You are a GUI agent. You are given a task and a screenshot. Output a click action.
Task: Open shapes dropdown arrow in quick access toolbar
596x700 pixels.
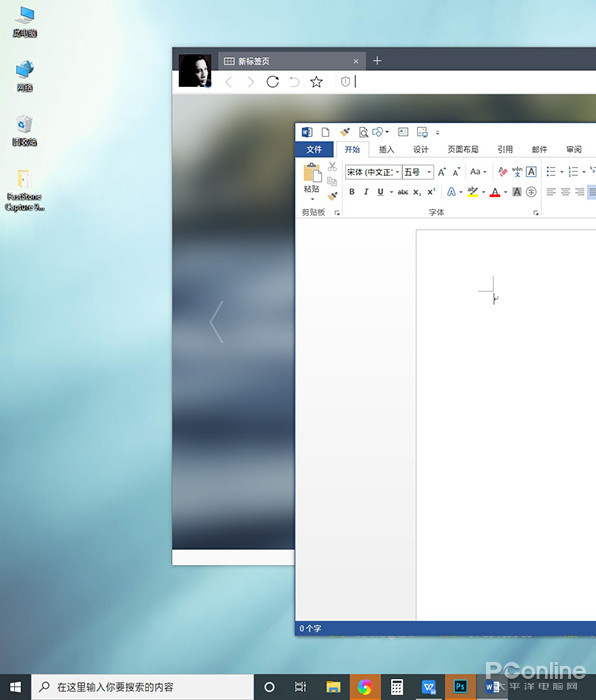[387, 132]
